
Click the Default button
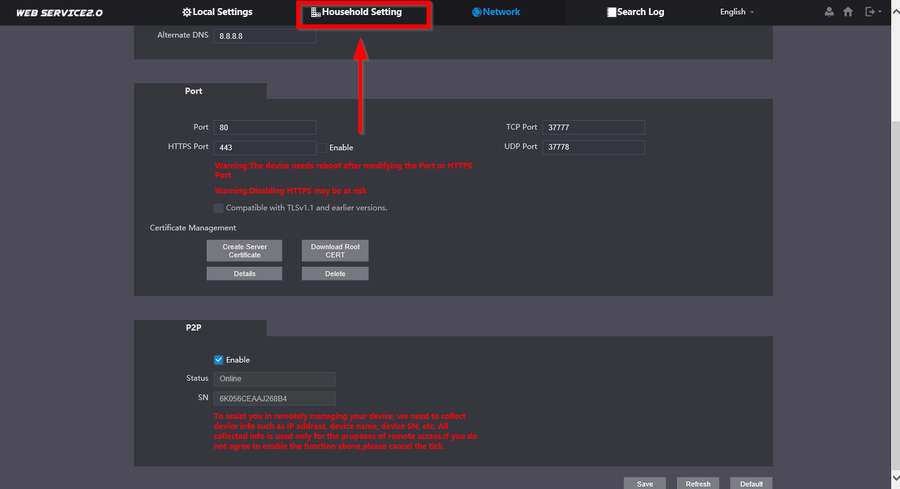click(x=751, y=483)
